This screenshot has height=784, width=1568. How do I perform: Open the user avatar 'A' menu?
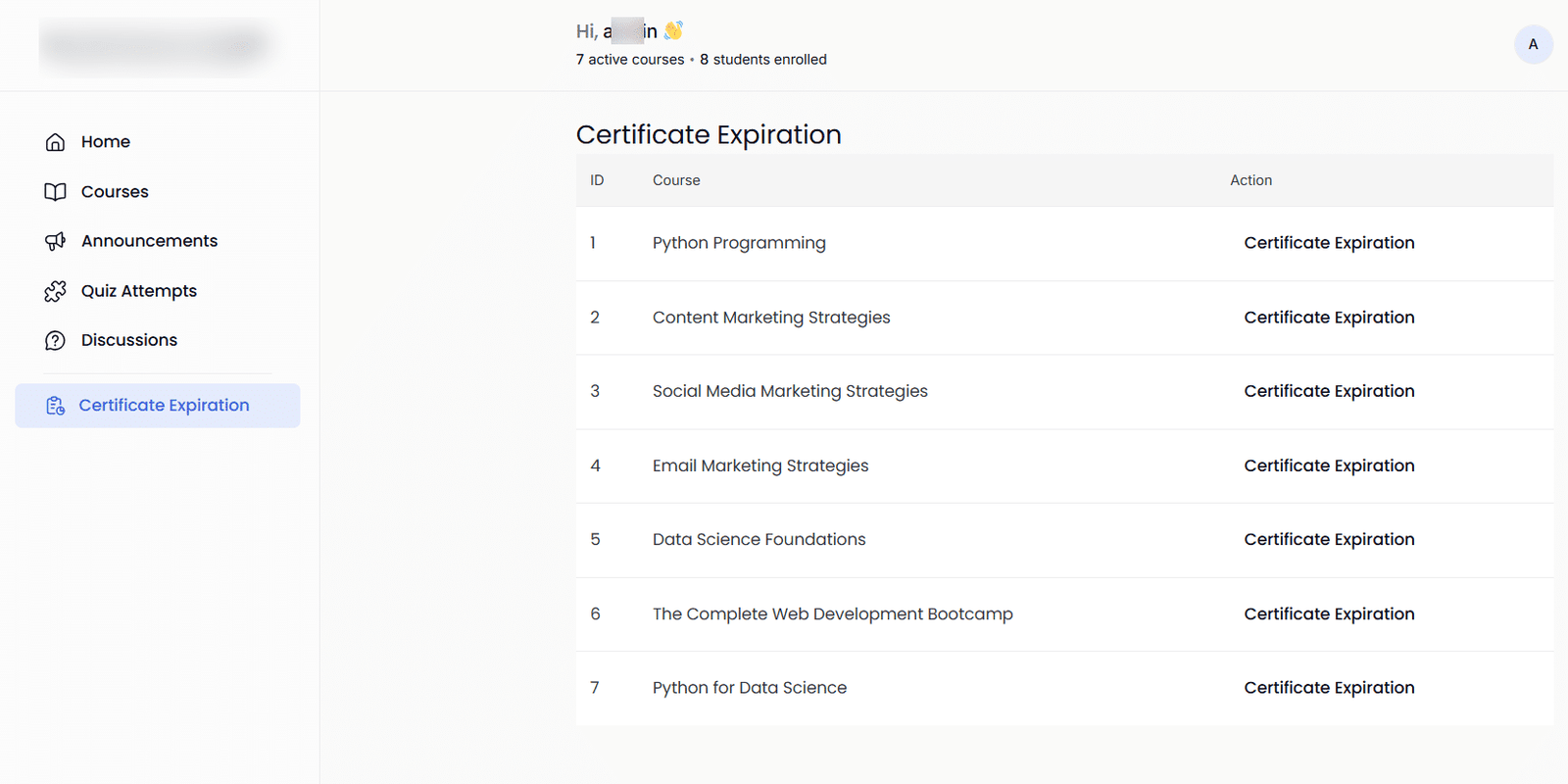[1533, 44]
